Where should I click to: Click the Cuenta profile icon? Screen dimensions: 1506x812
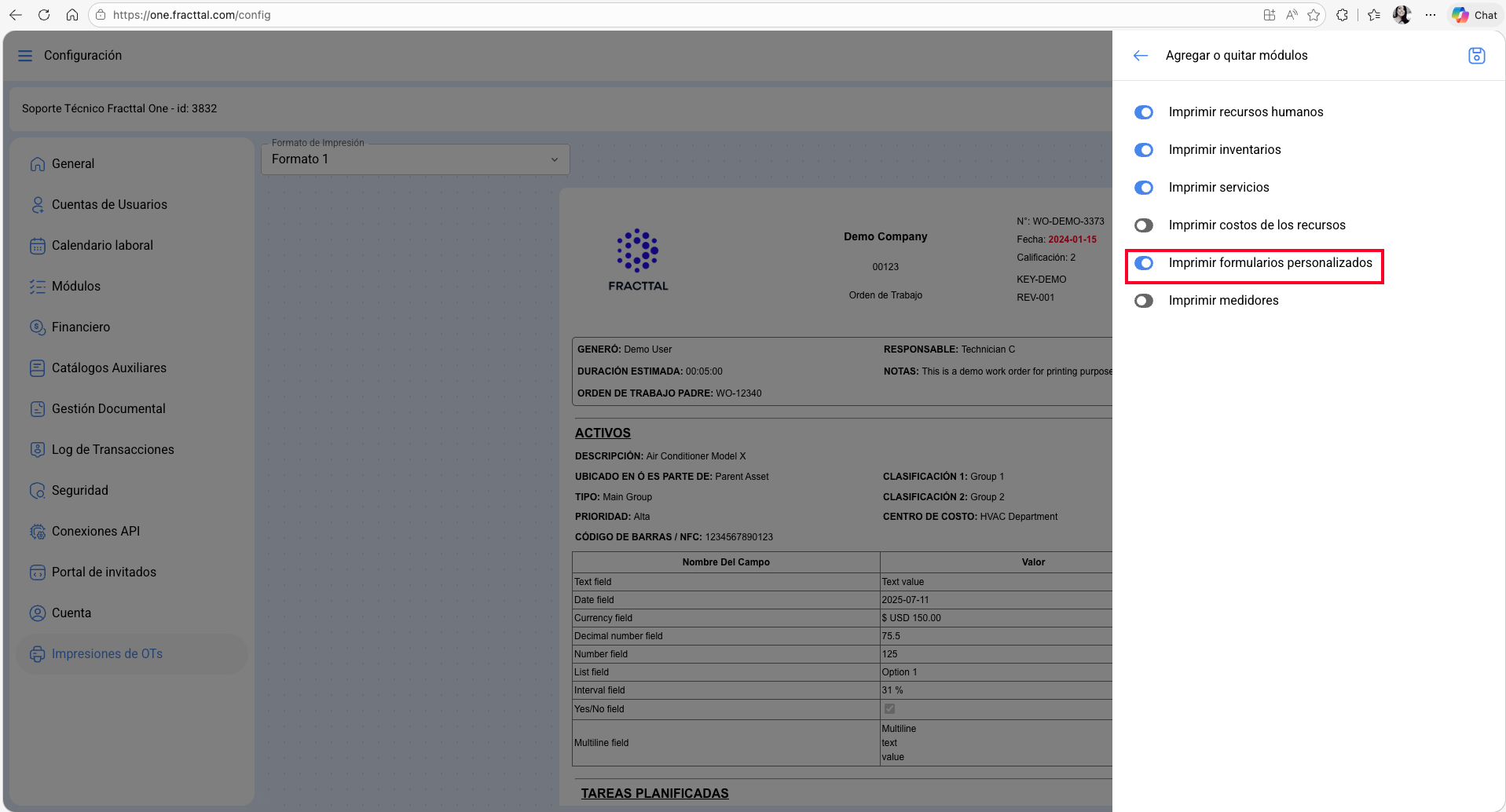tap(38, 613)
